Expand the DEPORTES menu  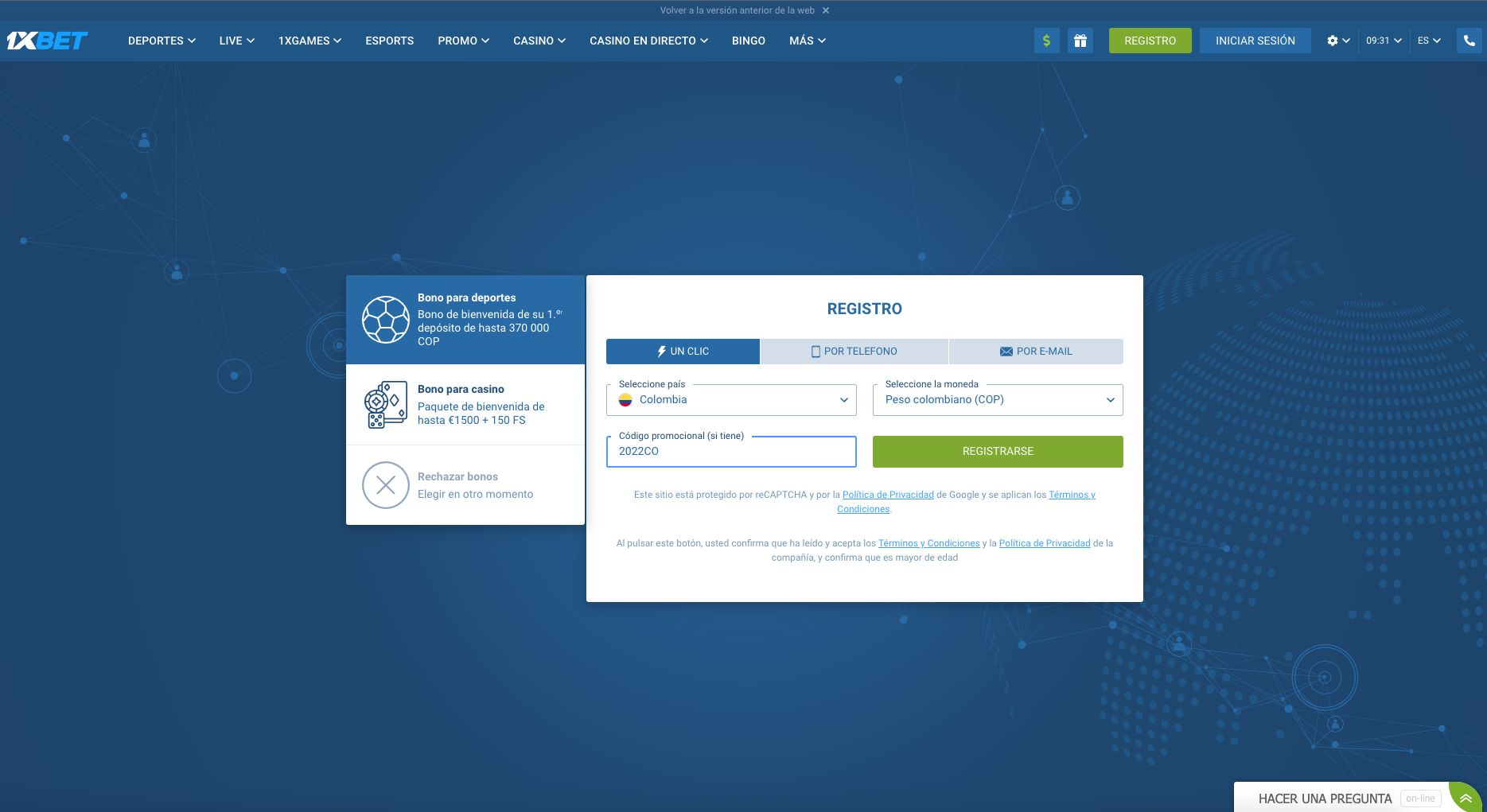tap(162, 41)
